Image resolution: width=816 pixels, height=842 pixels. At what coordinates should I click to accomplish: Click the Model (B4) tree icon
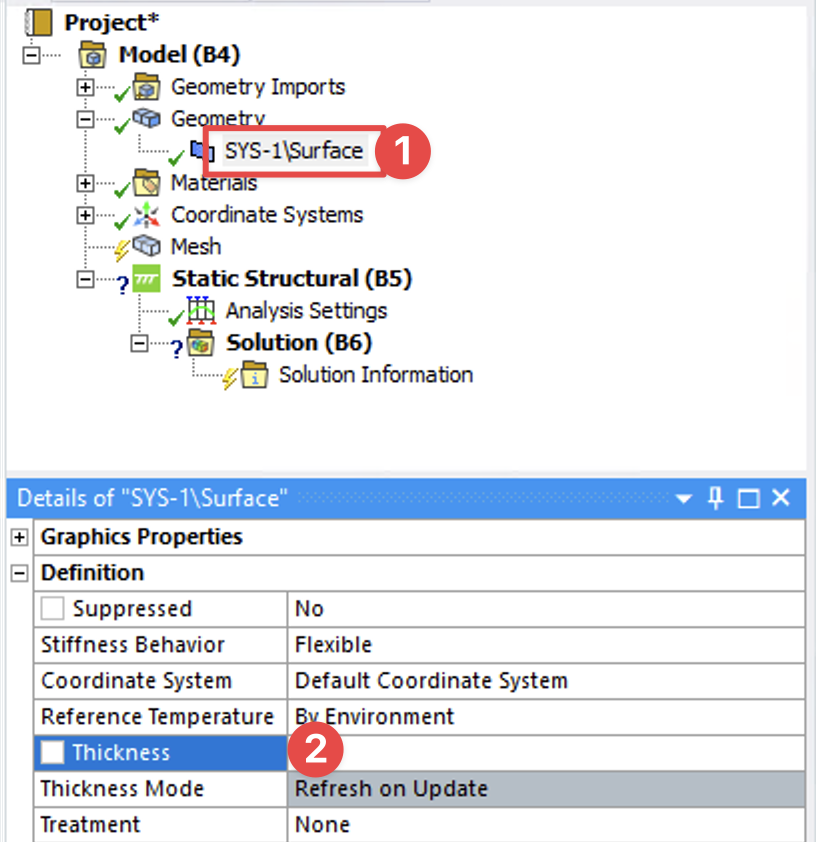pyautogui.click(x=92, y=55)
